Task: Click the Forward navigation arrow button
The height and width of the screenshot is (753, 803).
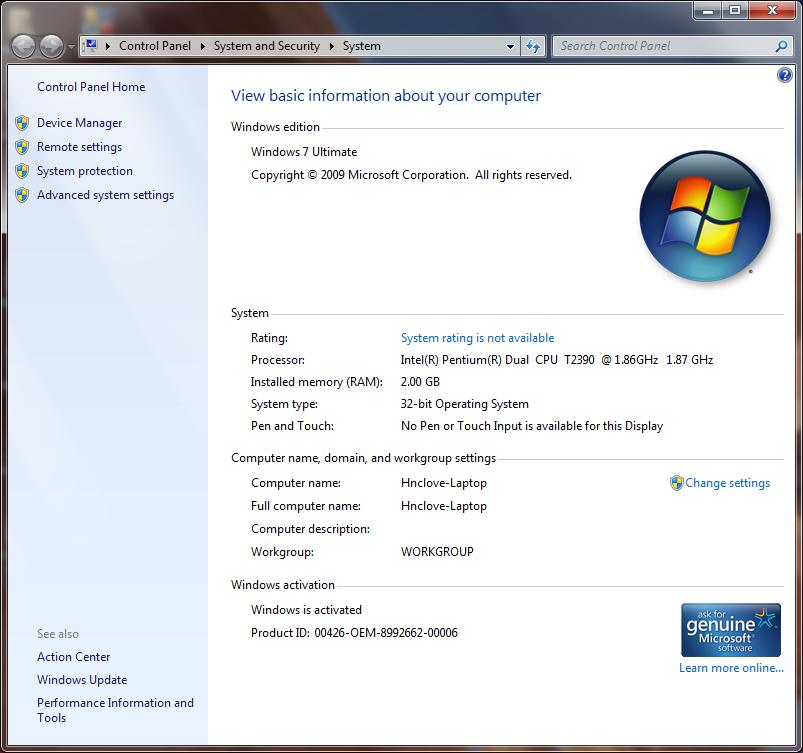Action: pyautogui.click(x=52, y=47)
